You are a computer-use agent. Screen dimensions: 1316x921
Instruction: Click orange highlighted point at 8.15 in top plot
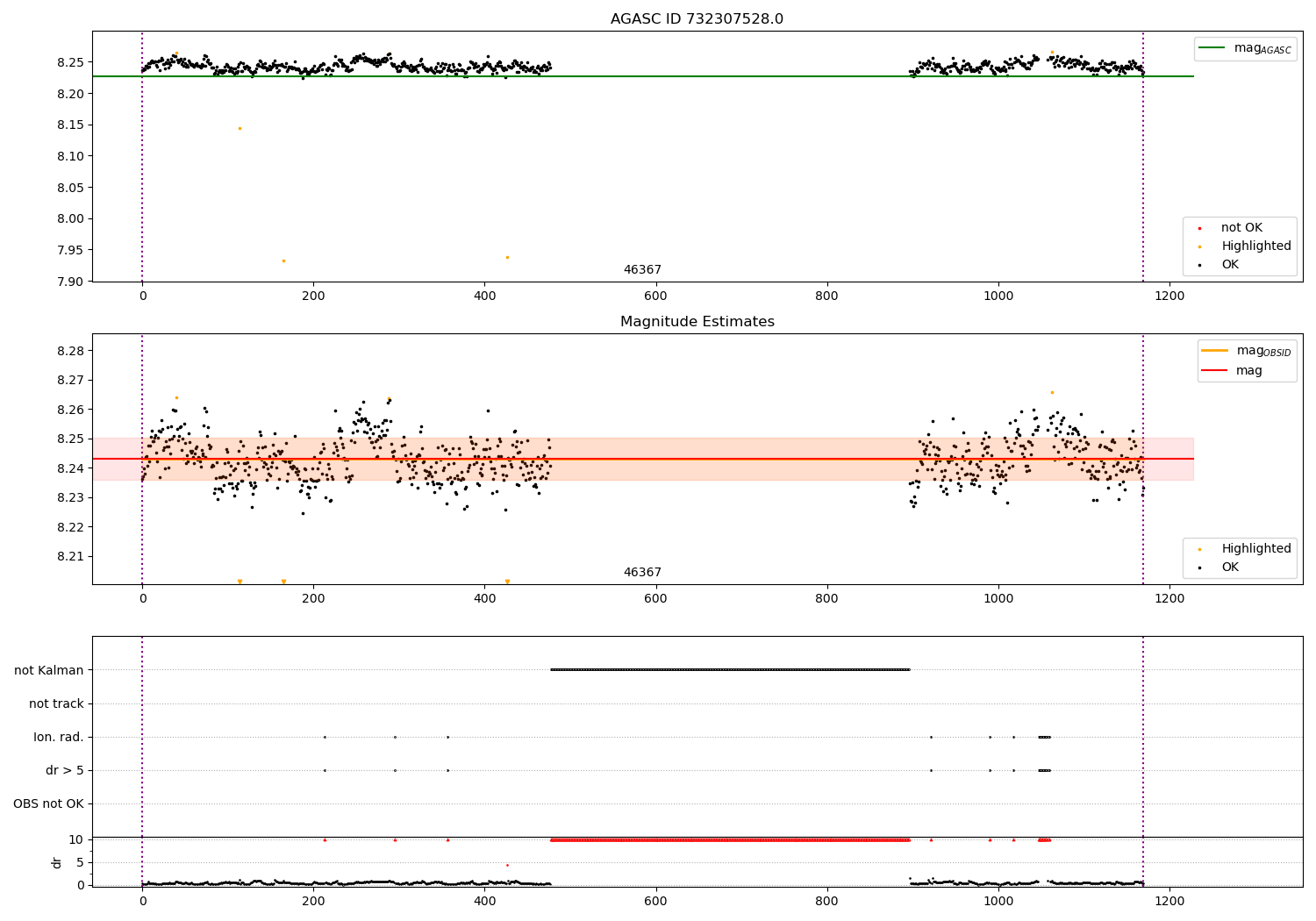240,128
